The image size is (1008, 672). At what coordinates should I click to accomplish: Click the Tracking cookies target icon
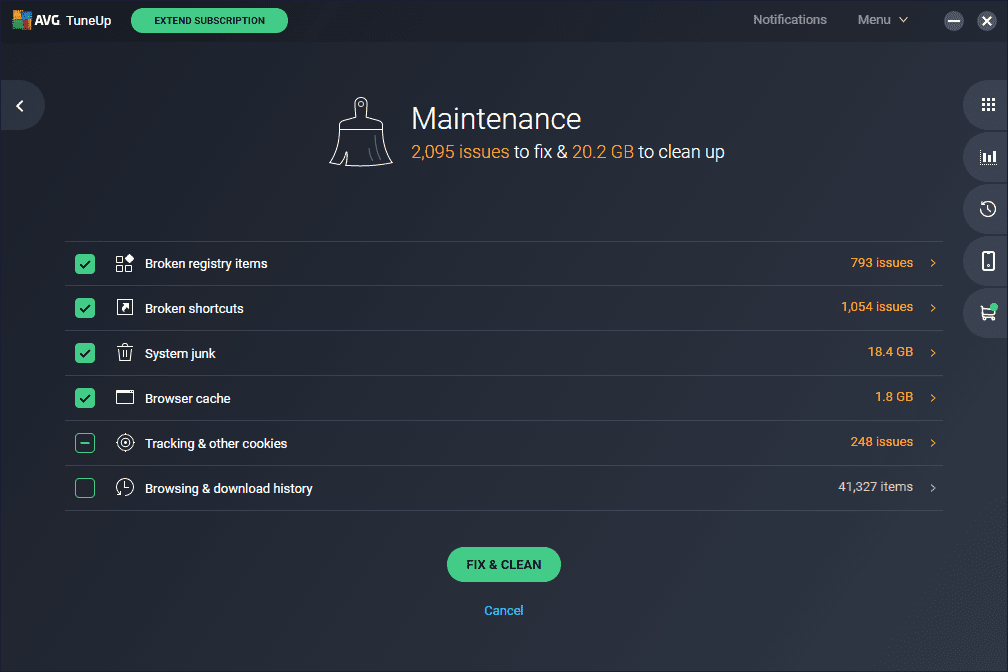pyautogui.click(x=125, y=442)
